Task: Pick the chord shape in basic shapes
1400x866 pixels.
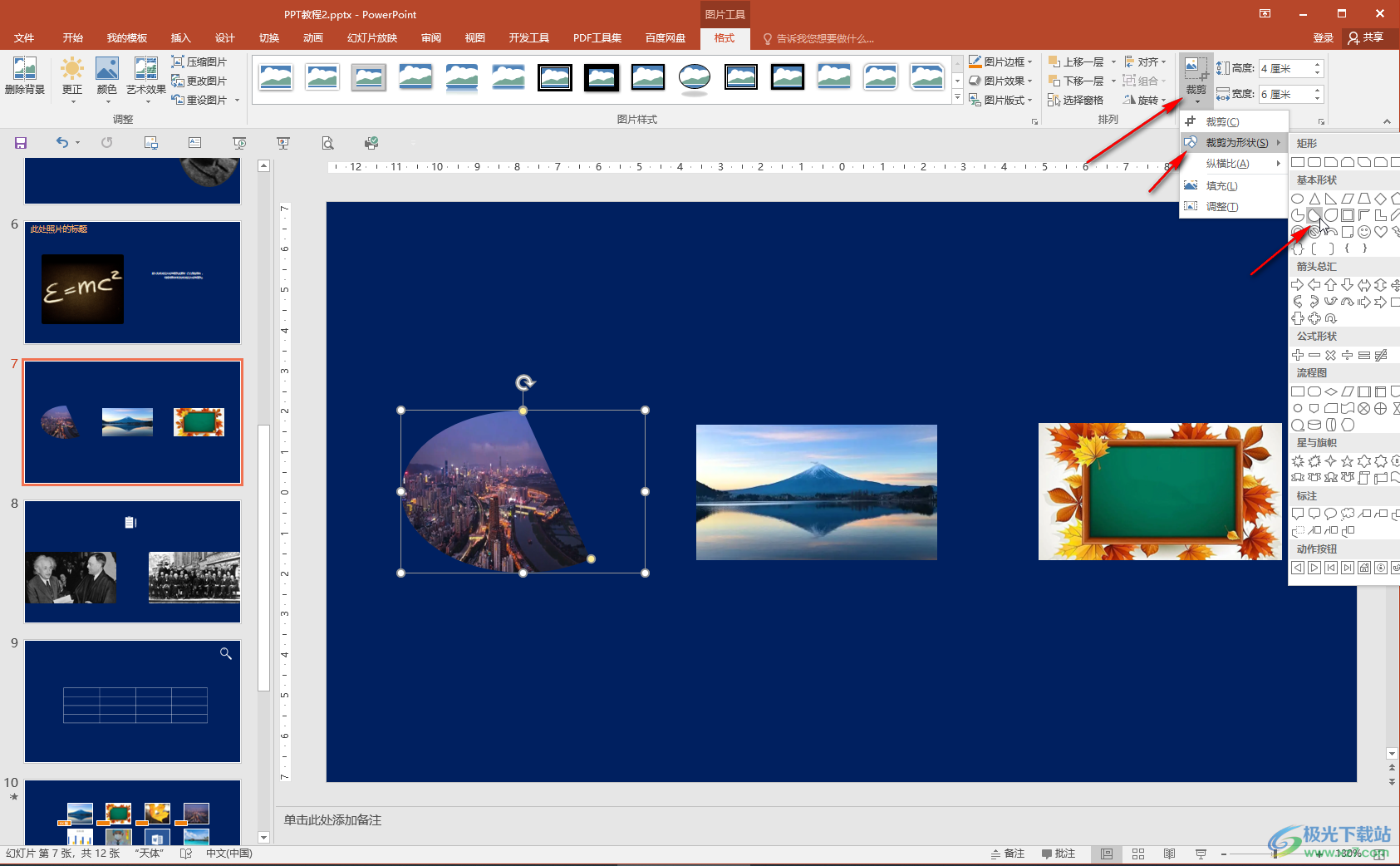Action: point(1314,215)
